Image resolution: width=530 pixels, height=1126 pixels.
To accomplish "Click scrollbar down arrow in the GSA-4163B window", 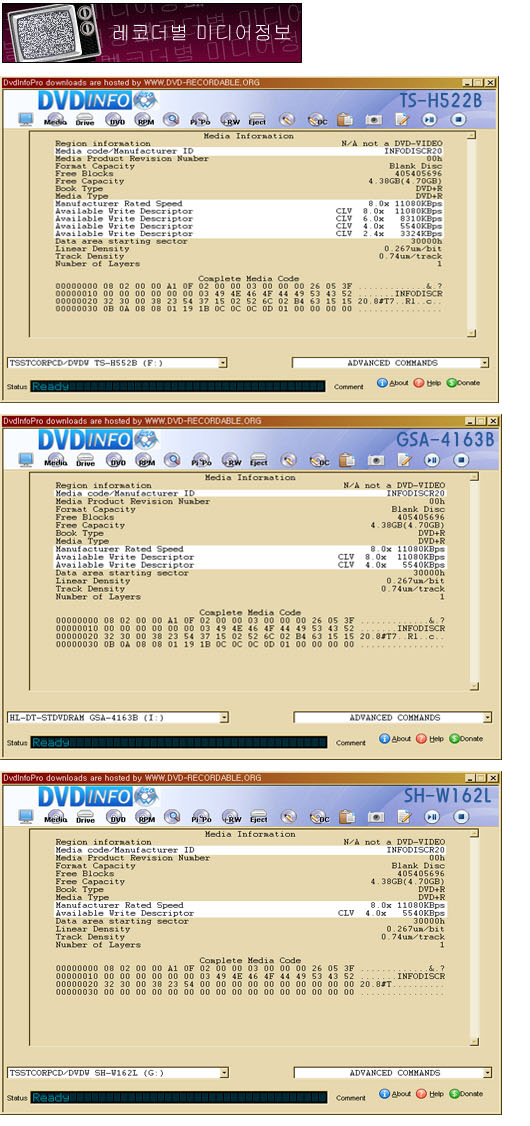I will pos(474,687).
